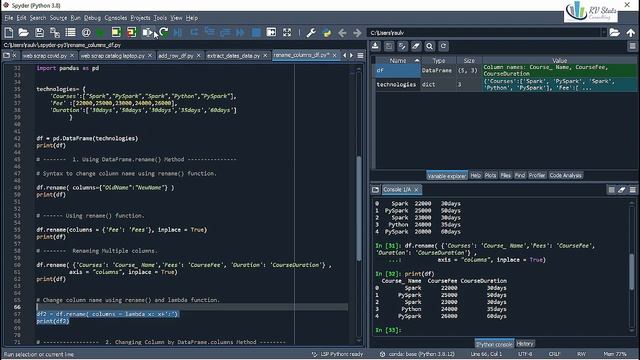
Task: Open the Files pane tab
Action: click(x=506, y=176)
